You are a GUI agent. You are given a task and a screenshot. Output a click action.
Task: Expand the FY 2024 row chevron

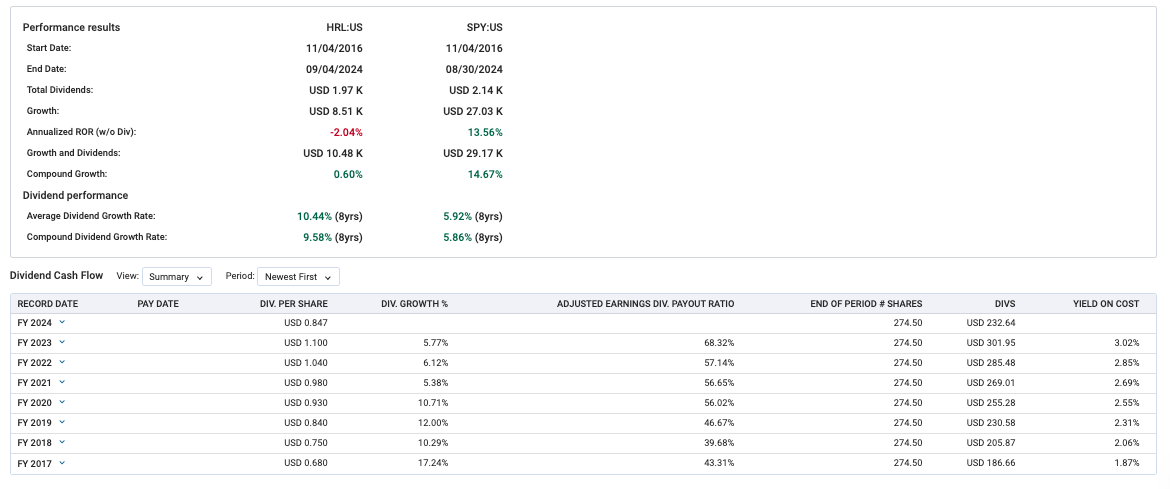click(x=61, y=322)
